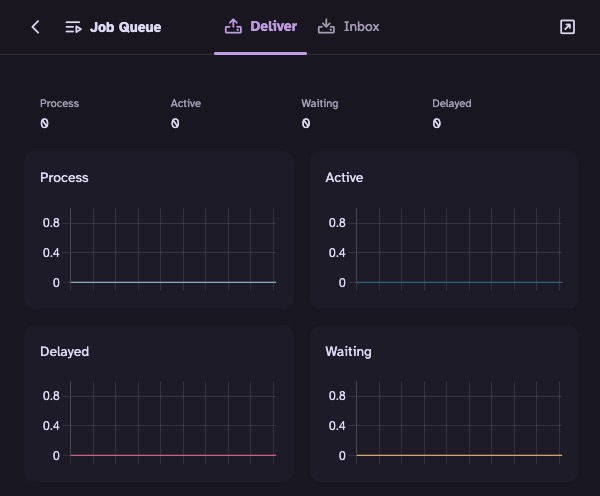The image size is (600, 496).
Task: Click the Active count value 0
Action: point(175,123)
